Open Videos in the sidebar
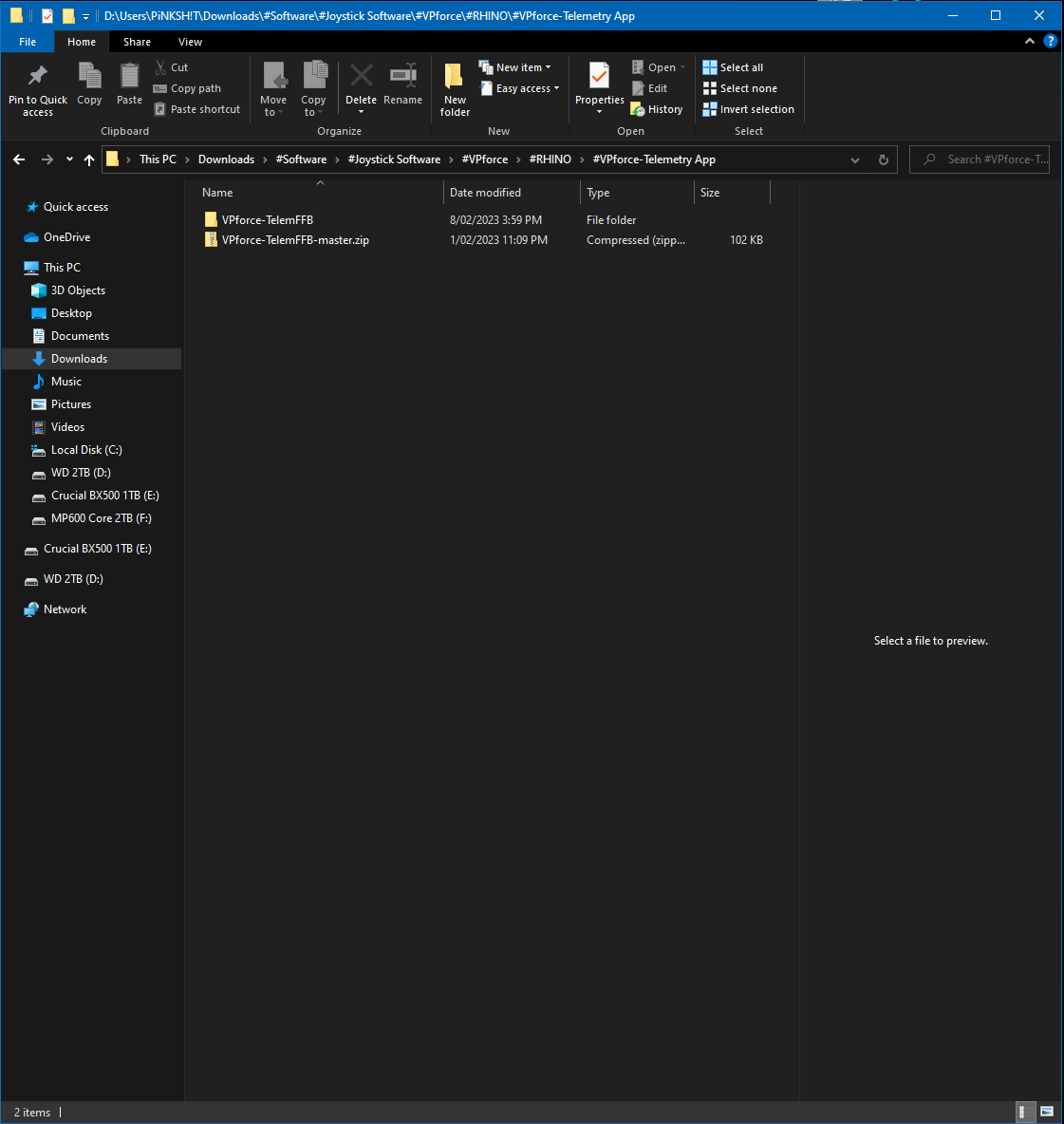 point(67,427)
